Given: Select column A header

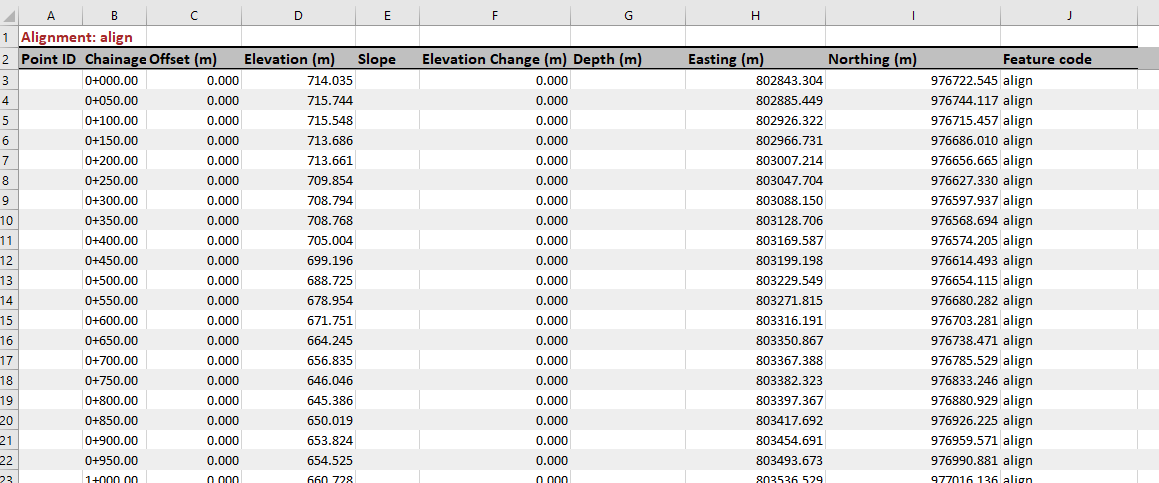Looking at the screenshot, I should [50, 15].
